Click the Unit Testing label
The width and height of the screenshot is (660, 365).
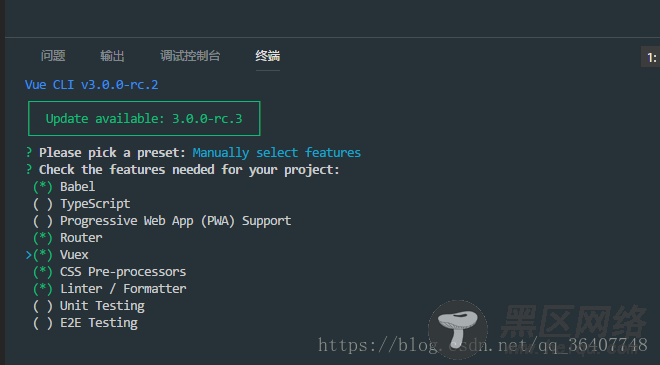(102, 306)
